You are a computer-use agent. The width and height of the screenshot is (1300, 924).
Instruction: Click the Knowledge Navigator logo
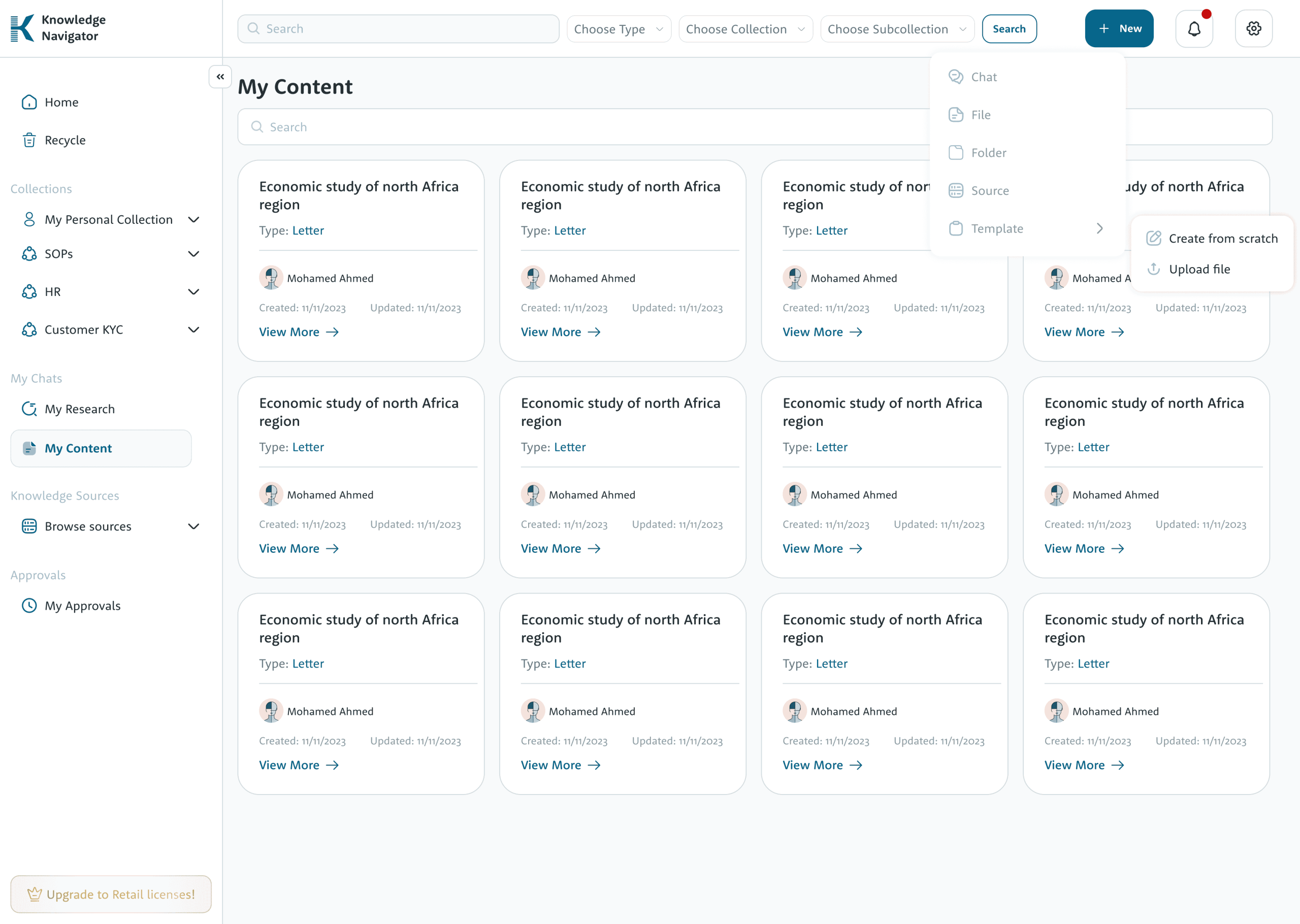point(58,28)
